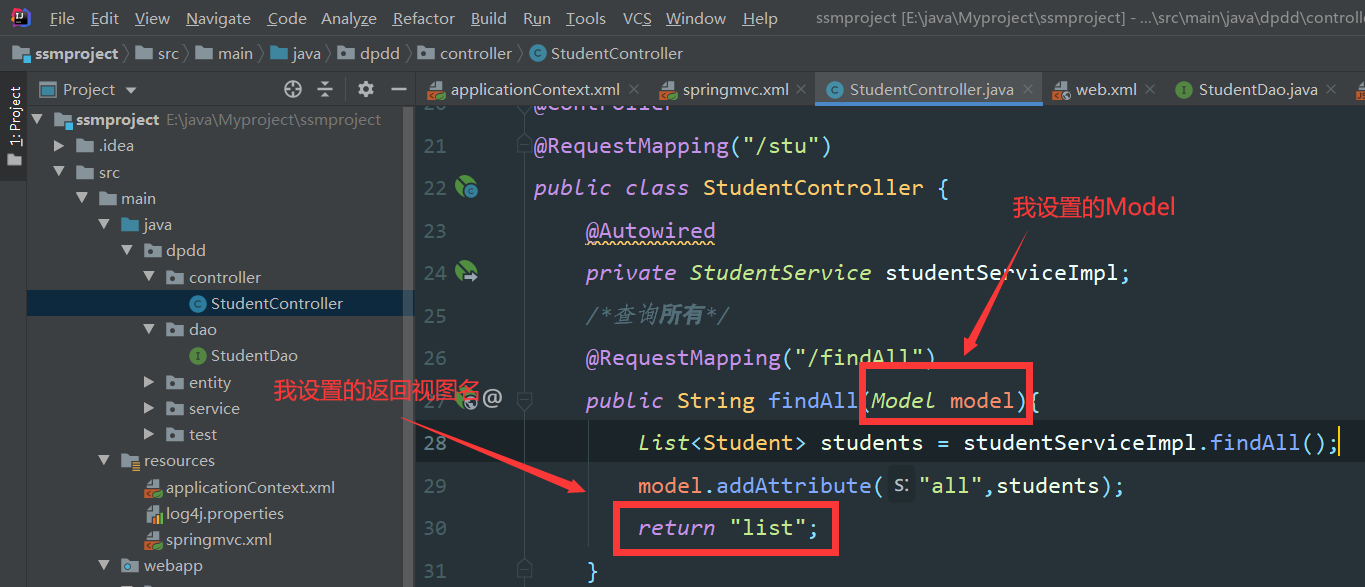Close the applicationContext.xml editor tab
Screen dimensions: 1365x587
click(x=636, y=89)
